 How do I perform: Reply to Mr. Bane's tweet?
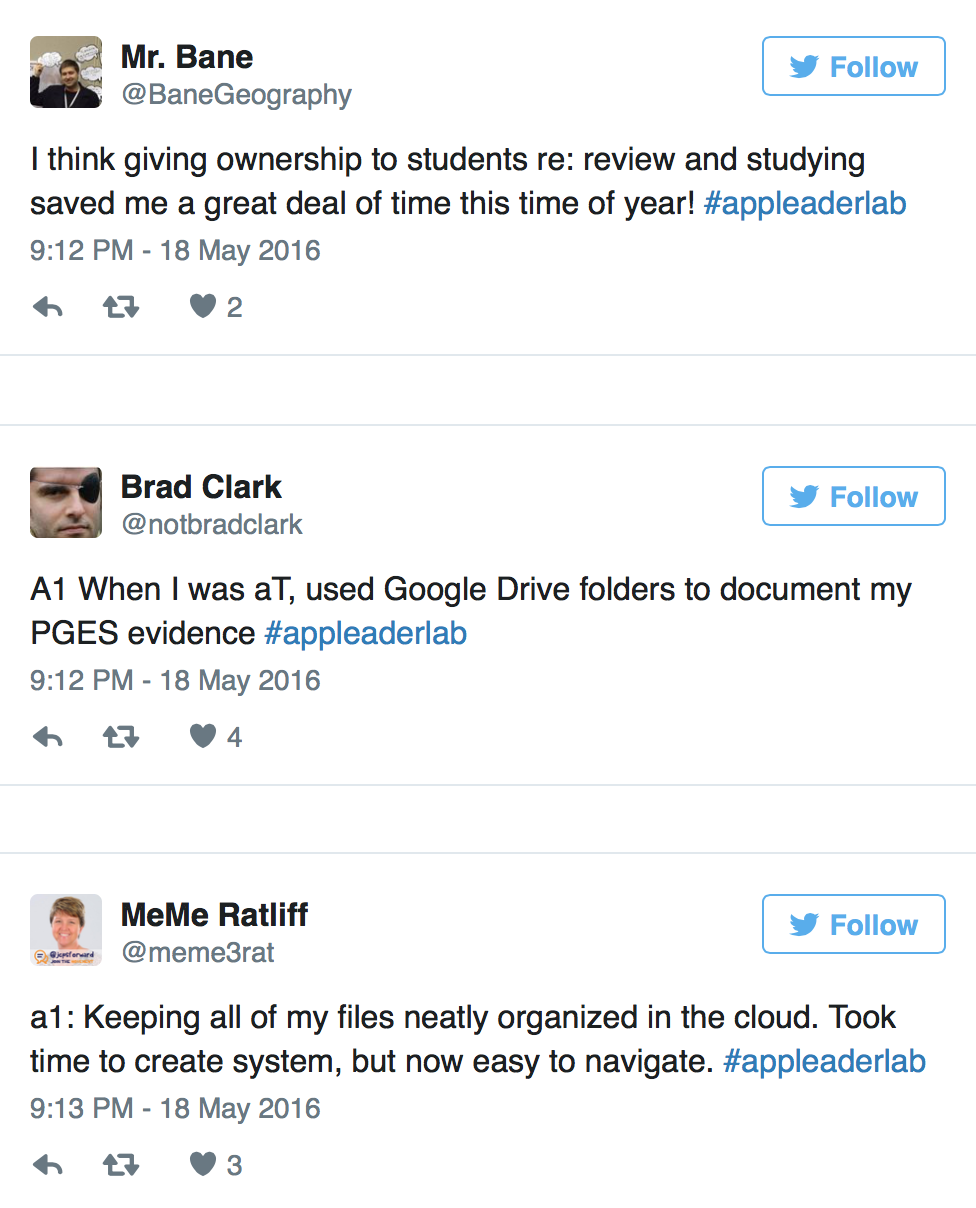(48, 307)
